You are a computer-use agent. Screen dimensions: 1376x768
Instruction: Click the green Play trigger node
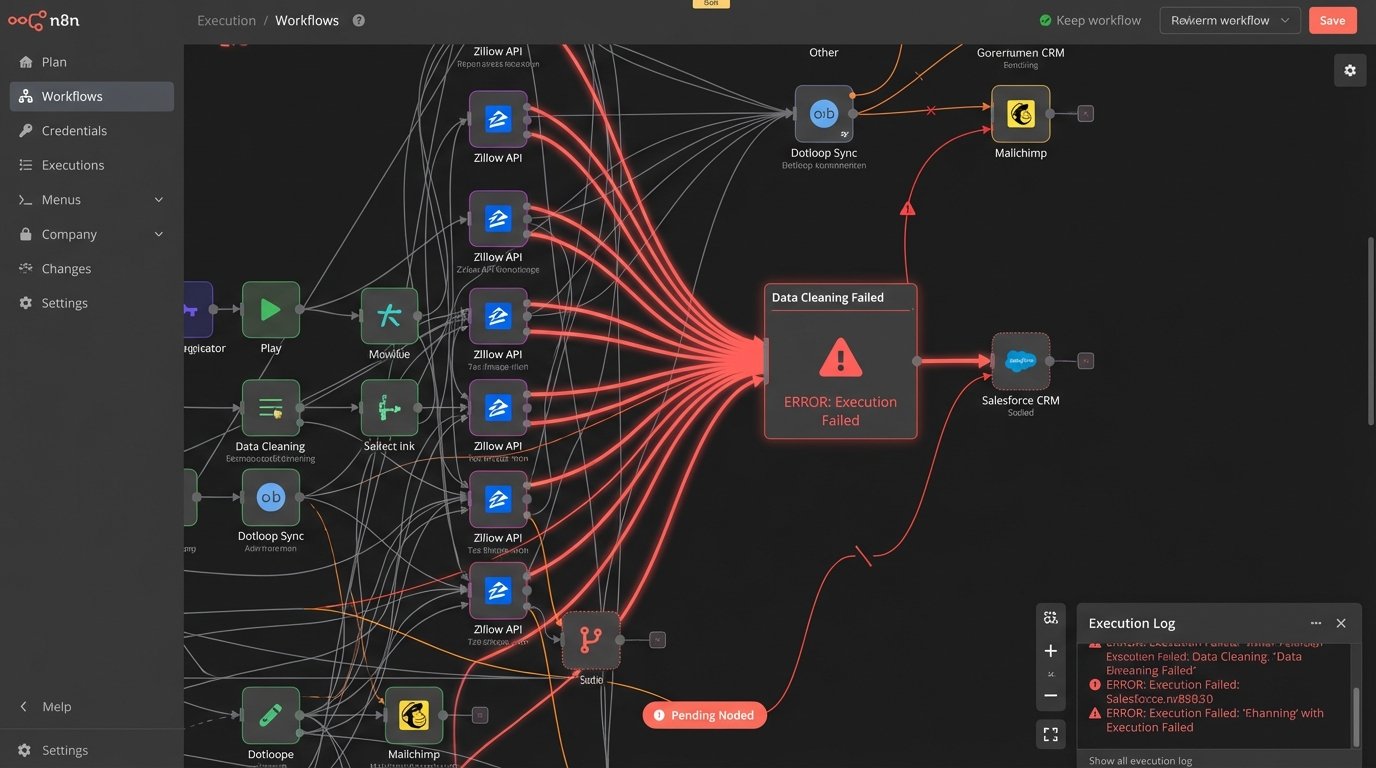pyautogui.click(x=270, y=310)
